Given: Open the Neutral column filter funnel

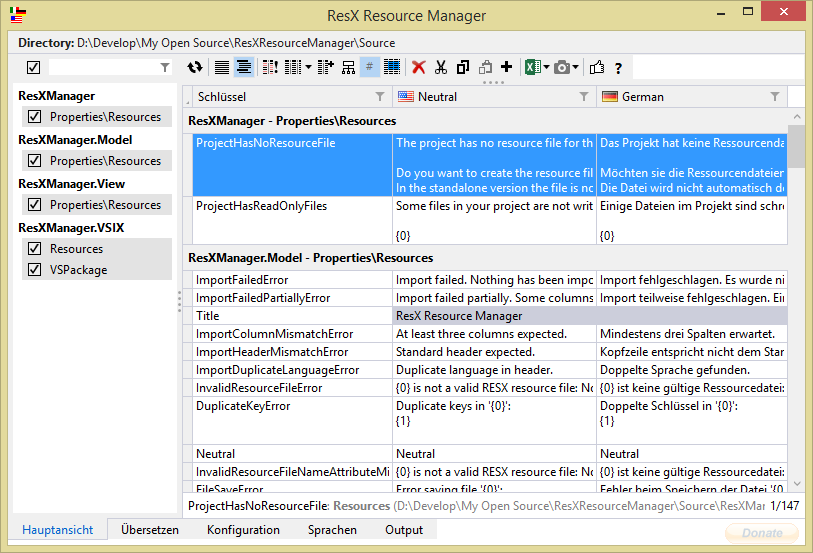Looking at the screenshot, I should coord(584,96).
